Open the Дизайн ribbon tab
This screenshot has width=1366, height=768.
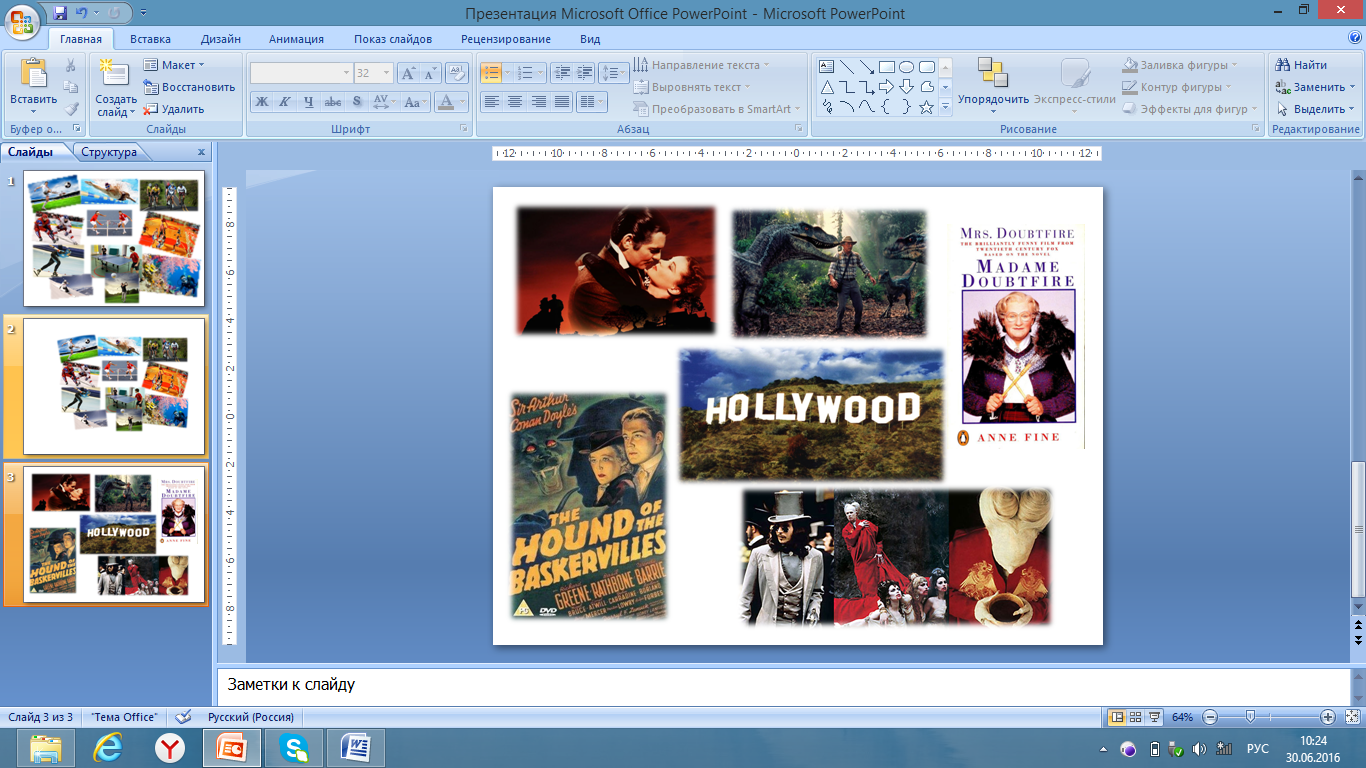[x=220, y=39]
